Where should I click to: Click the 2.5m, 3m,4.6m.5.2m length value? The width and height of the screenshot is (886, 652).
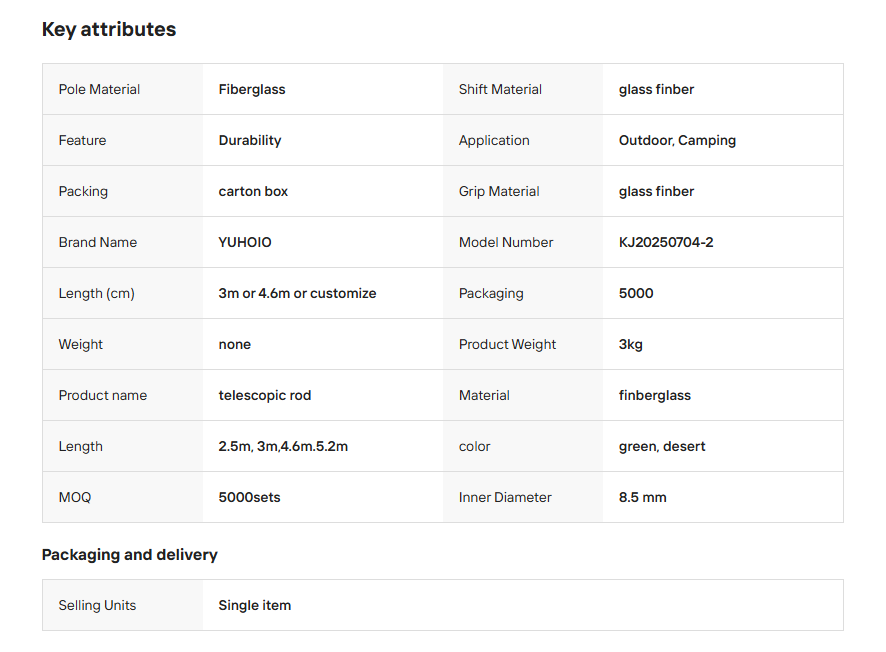point(283,447)
